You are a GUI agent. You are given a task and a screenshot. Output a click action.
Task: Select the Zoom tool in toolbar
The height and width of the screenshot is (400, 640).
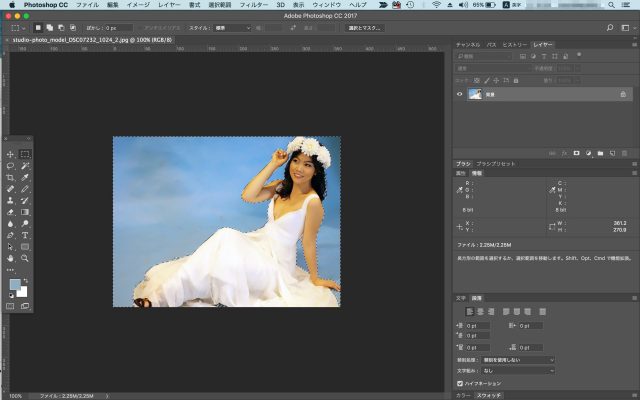[x=25, y=257]
